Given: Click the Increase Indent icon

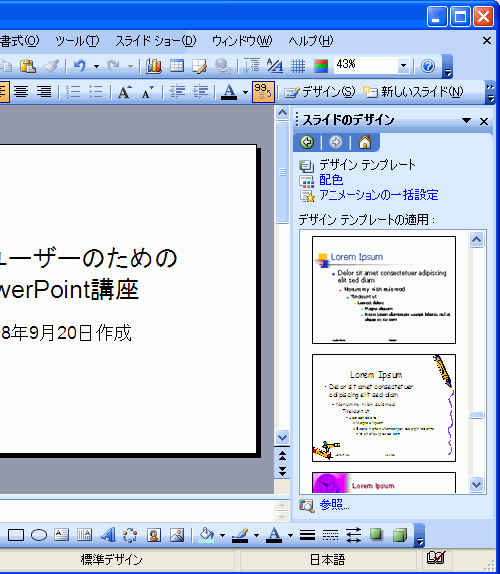Looking at the screenshot, I should coord(200,92).
